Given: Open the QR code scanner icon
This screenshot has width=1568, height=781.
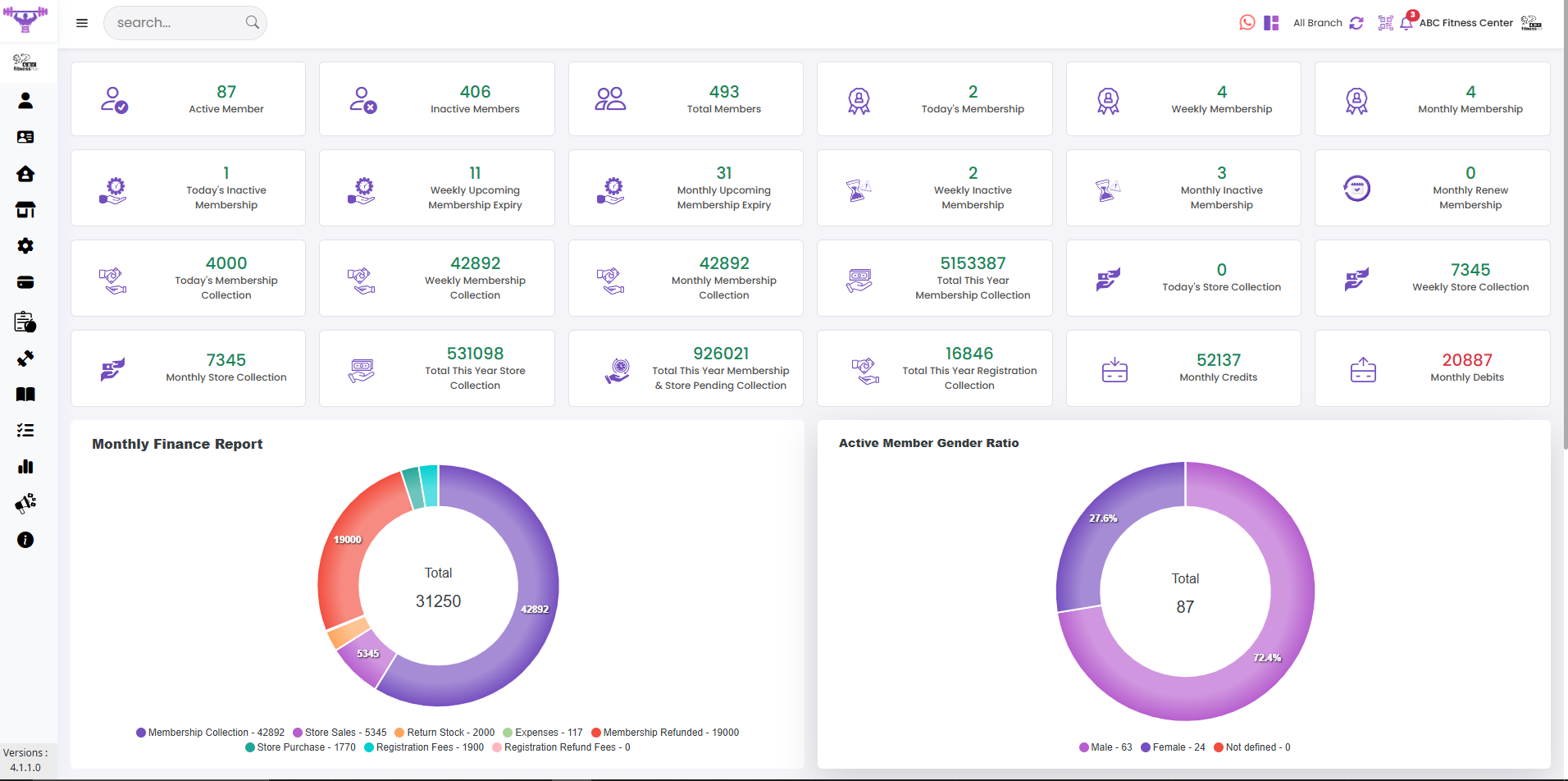Looking at the screenshot, I should click(1385, 23).
